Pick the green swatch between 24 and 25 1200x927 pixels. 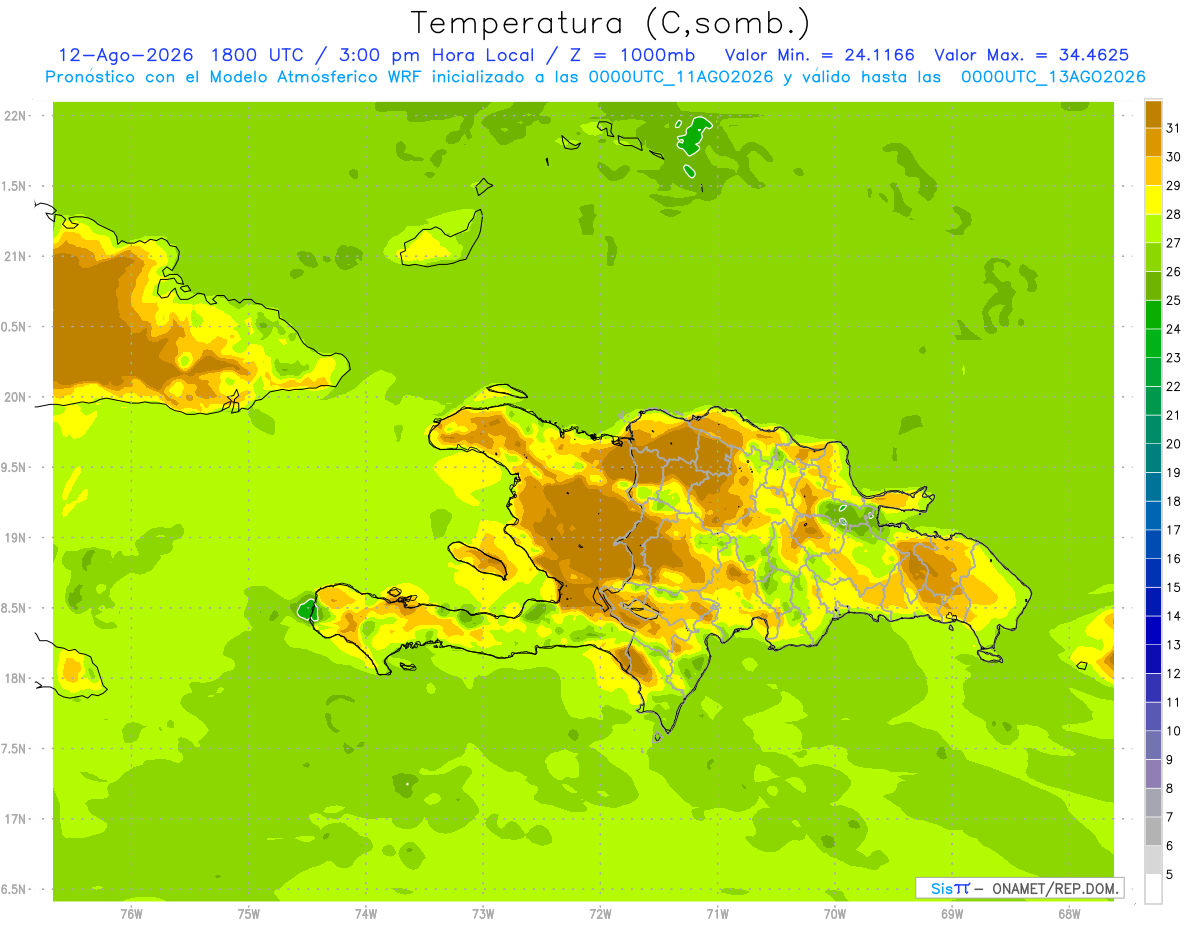pos(1153,314)
